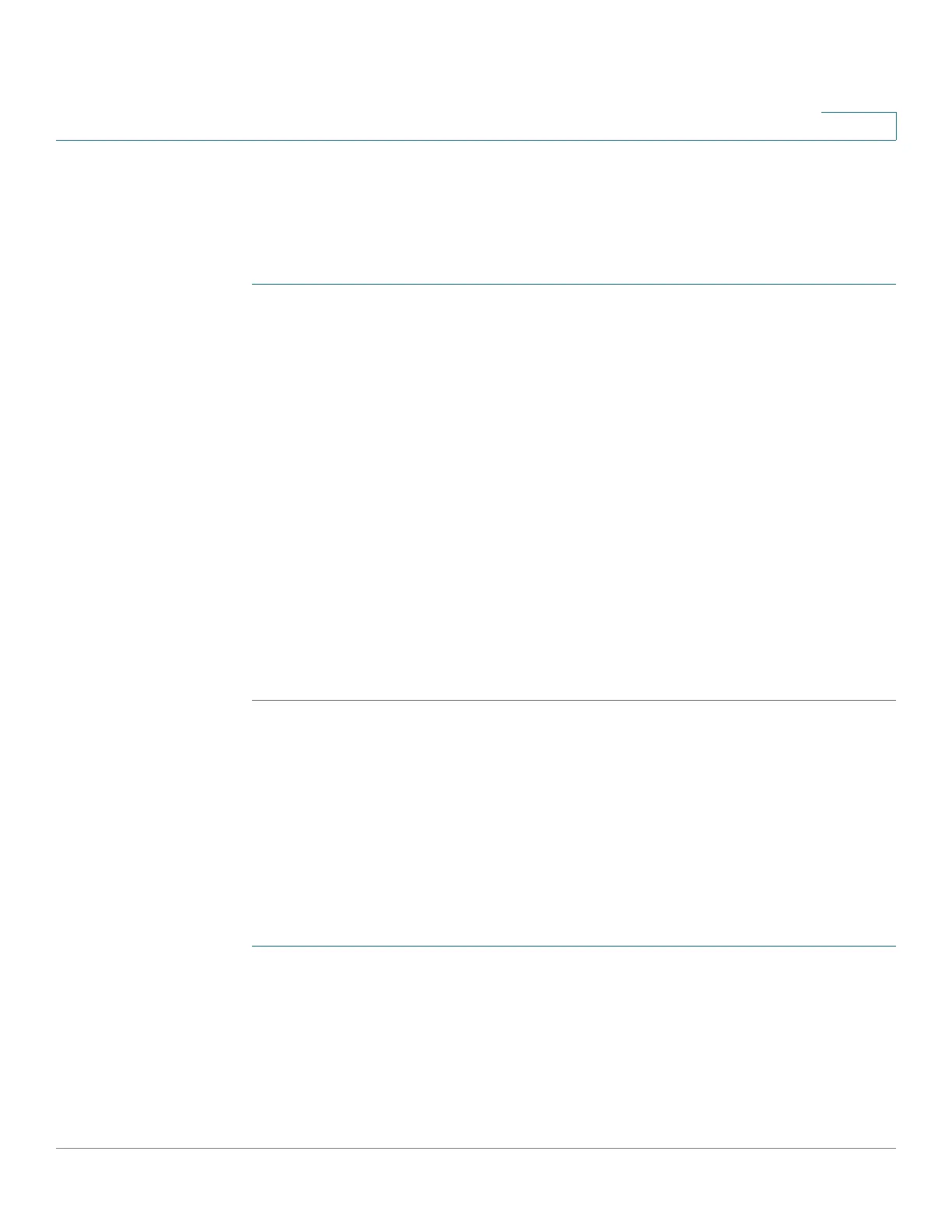Click the empty chapter box at top right
The image size is (952, 1232).
pos(859,126)
